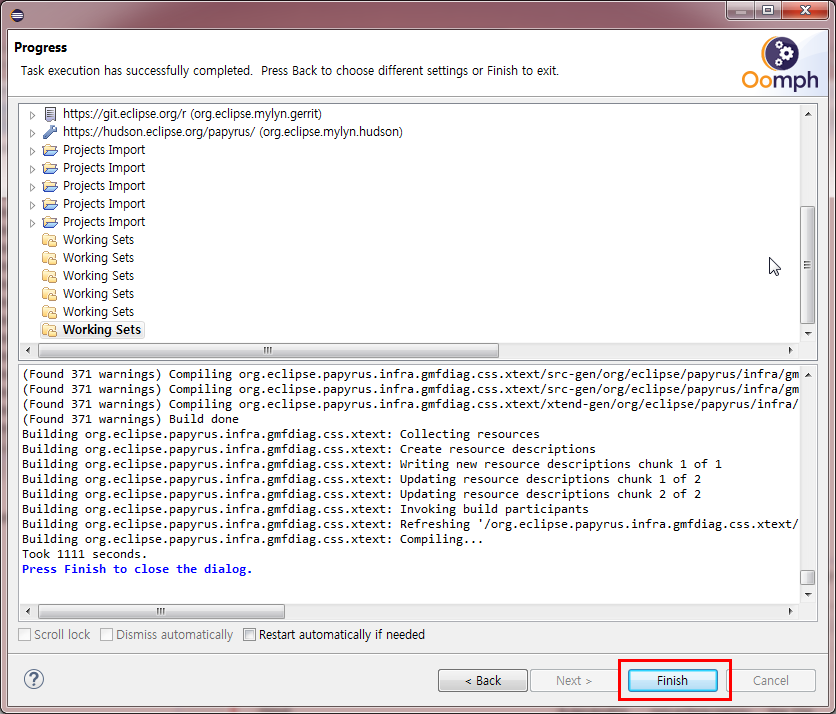Click the task tree's vertical scrollbar thumb

click(808, 264)
